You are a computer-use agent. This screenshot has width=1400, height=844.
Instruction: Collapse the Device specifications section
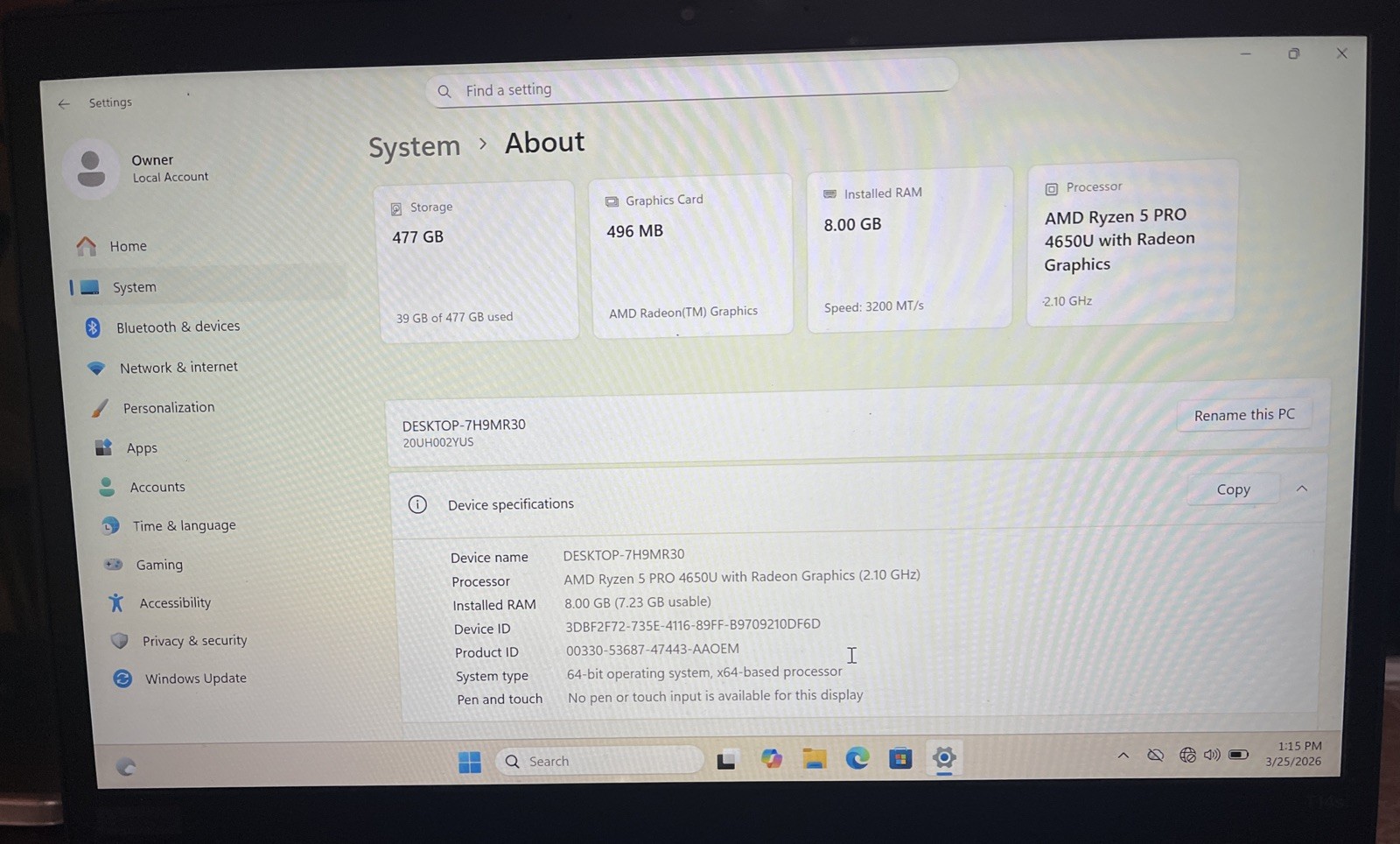click(1301, 489)
